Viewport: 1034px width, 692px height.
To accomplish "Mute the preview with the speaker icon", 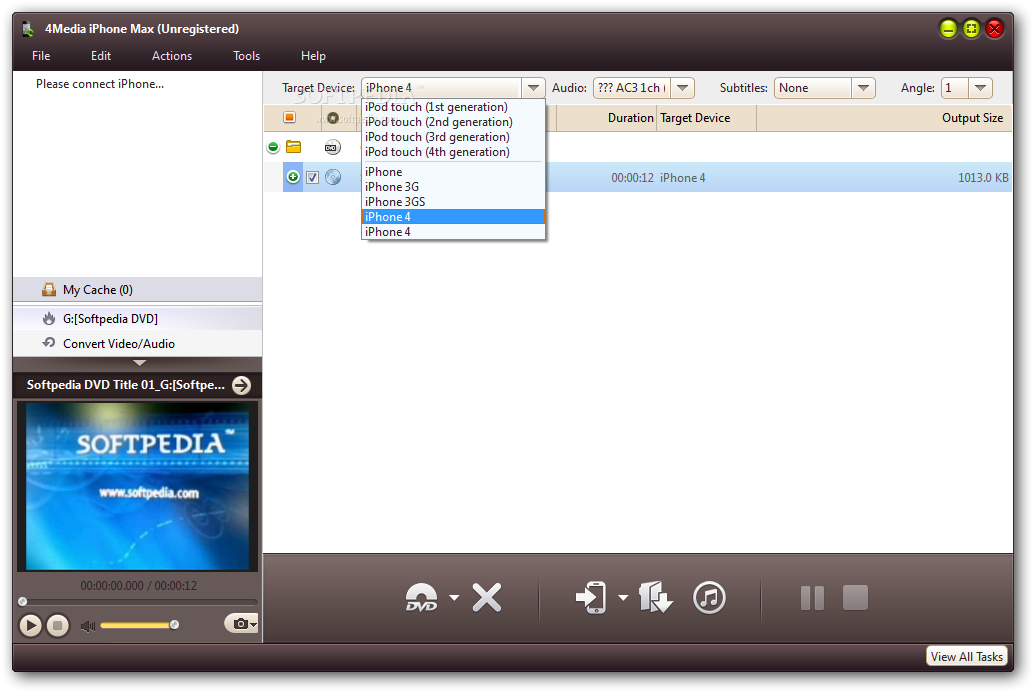I will tap(87, 625).
